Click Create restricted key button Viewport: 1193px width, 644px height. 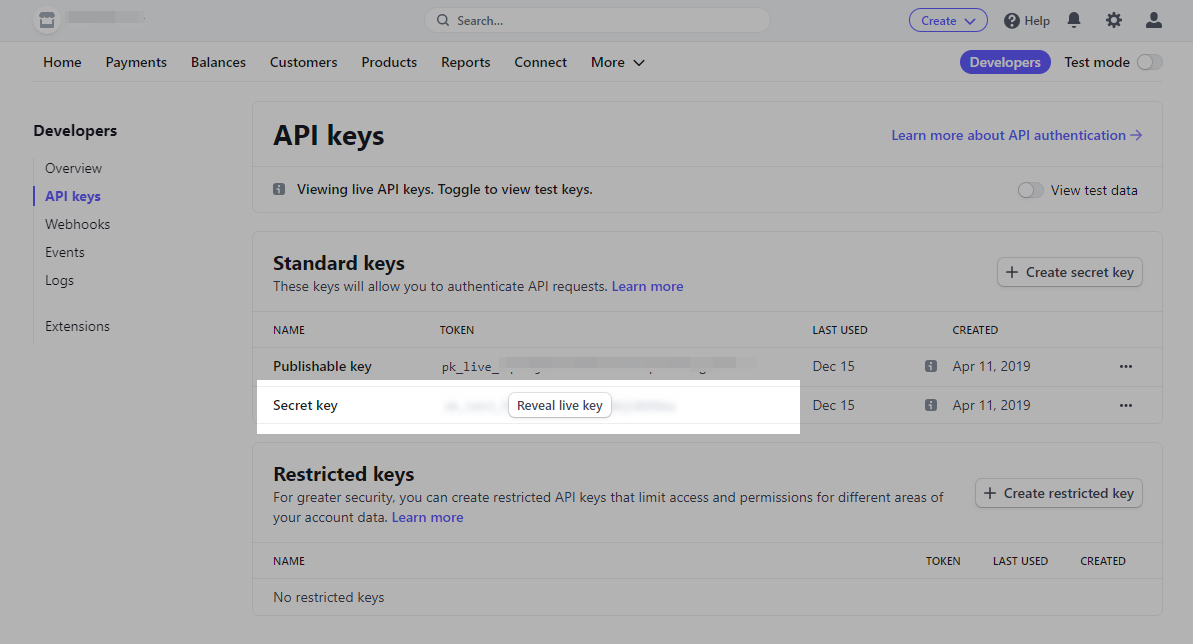[x=1059, y=493]
